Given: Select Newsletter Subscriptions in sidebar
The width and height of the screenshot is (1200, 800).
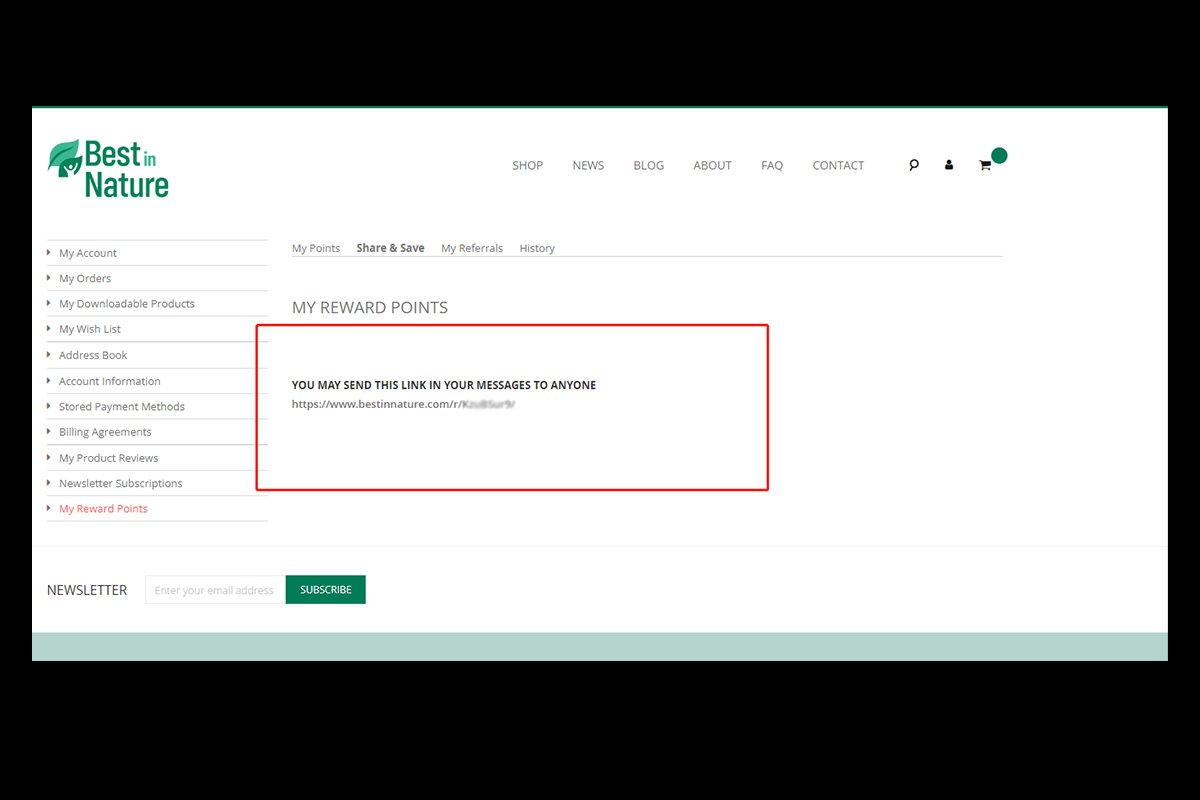Looking at the screenshot, I should (121, 483).
